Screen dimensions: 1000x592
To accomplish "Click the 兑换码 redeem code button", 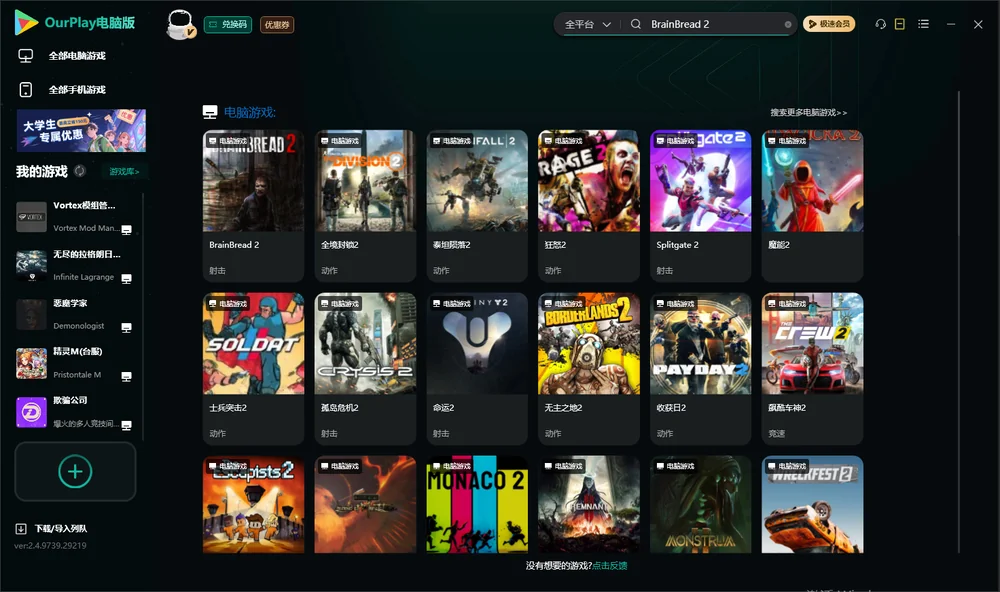I will pos(228,25).
